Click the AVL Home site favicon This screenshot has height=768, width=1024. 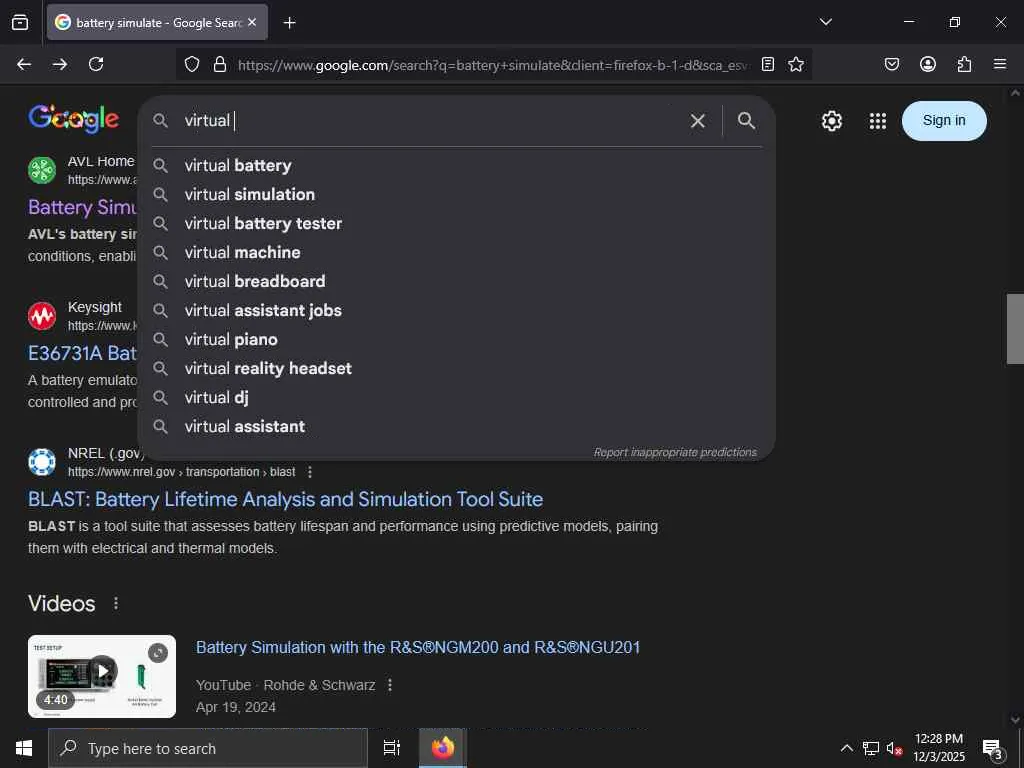coord(42,170)
